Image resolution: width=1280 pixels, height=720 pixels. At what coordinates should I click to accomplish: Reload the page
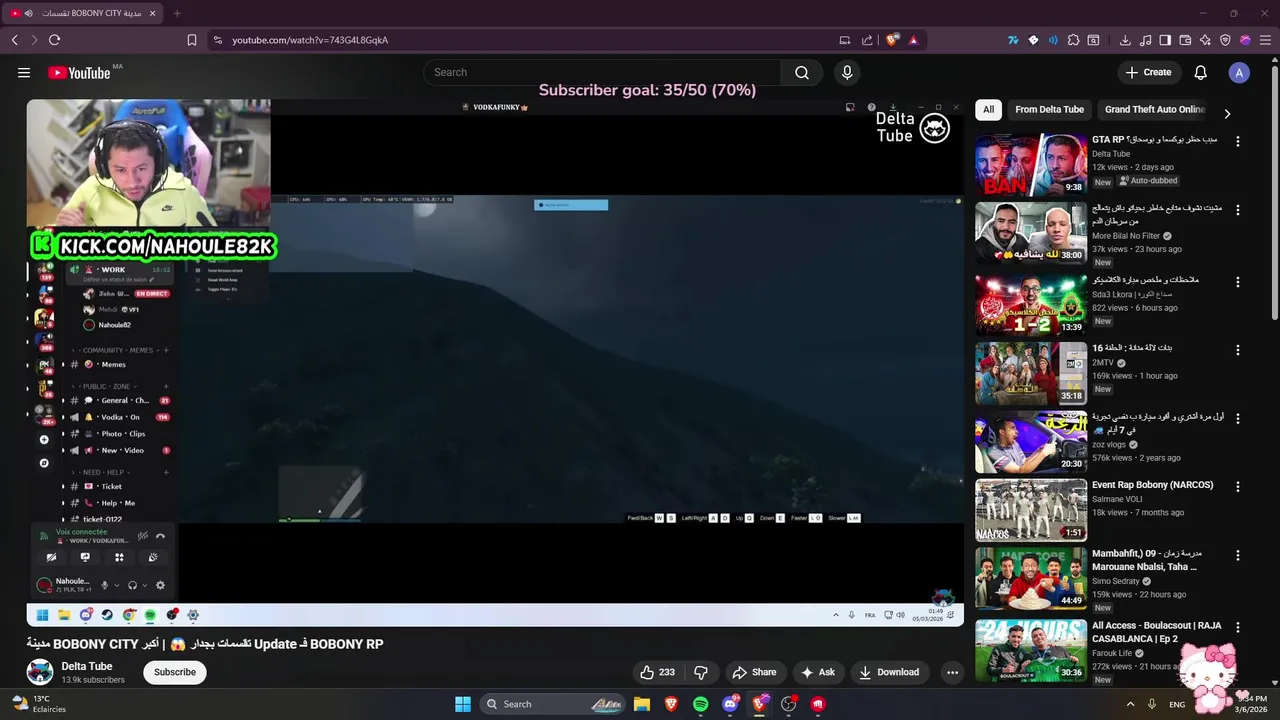pos(55,40)
